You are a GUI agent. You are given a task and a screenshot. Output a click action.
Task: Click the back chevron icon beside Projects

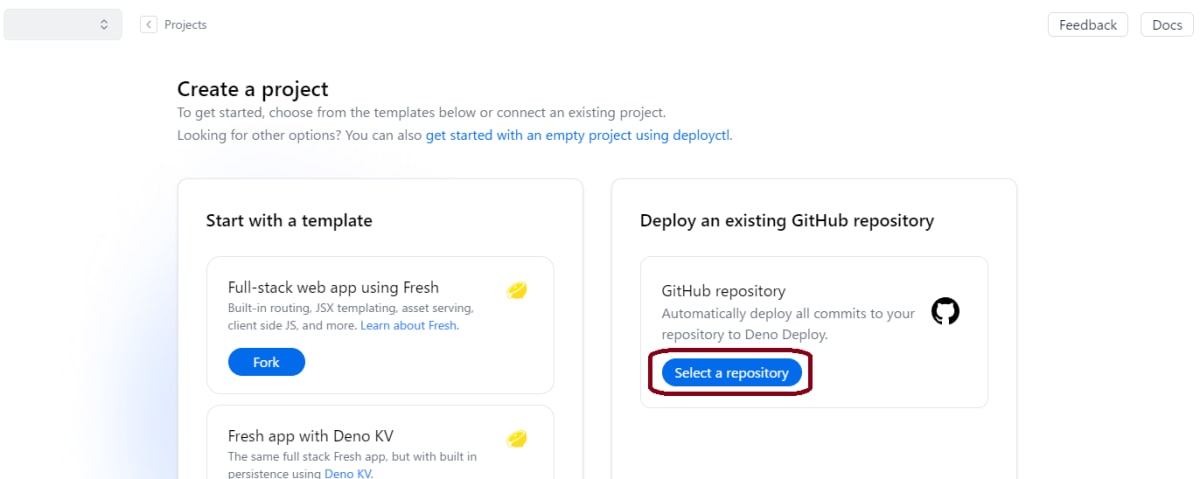pos(149,25)
